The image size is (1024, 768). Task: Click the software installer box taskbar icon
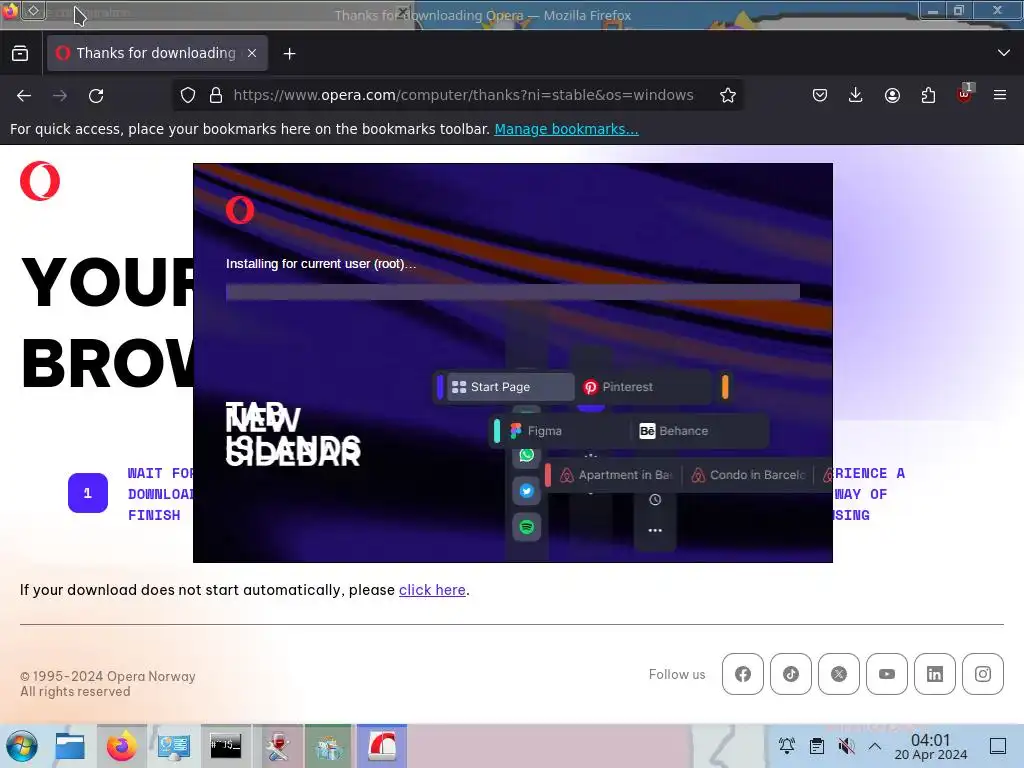click(329, 746)
